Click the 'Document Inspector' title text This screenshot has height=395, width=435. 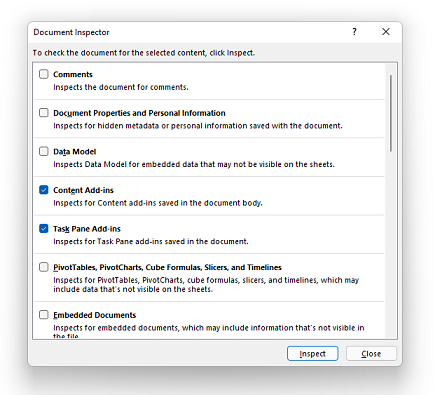pos(71,32)
